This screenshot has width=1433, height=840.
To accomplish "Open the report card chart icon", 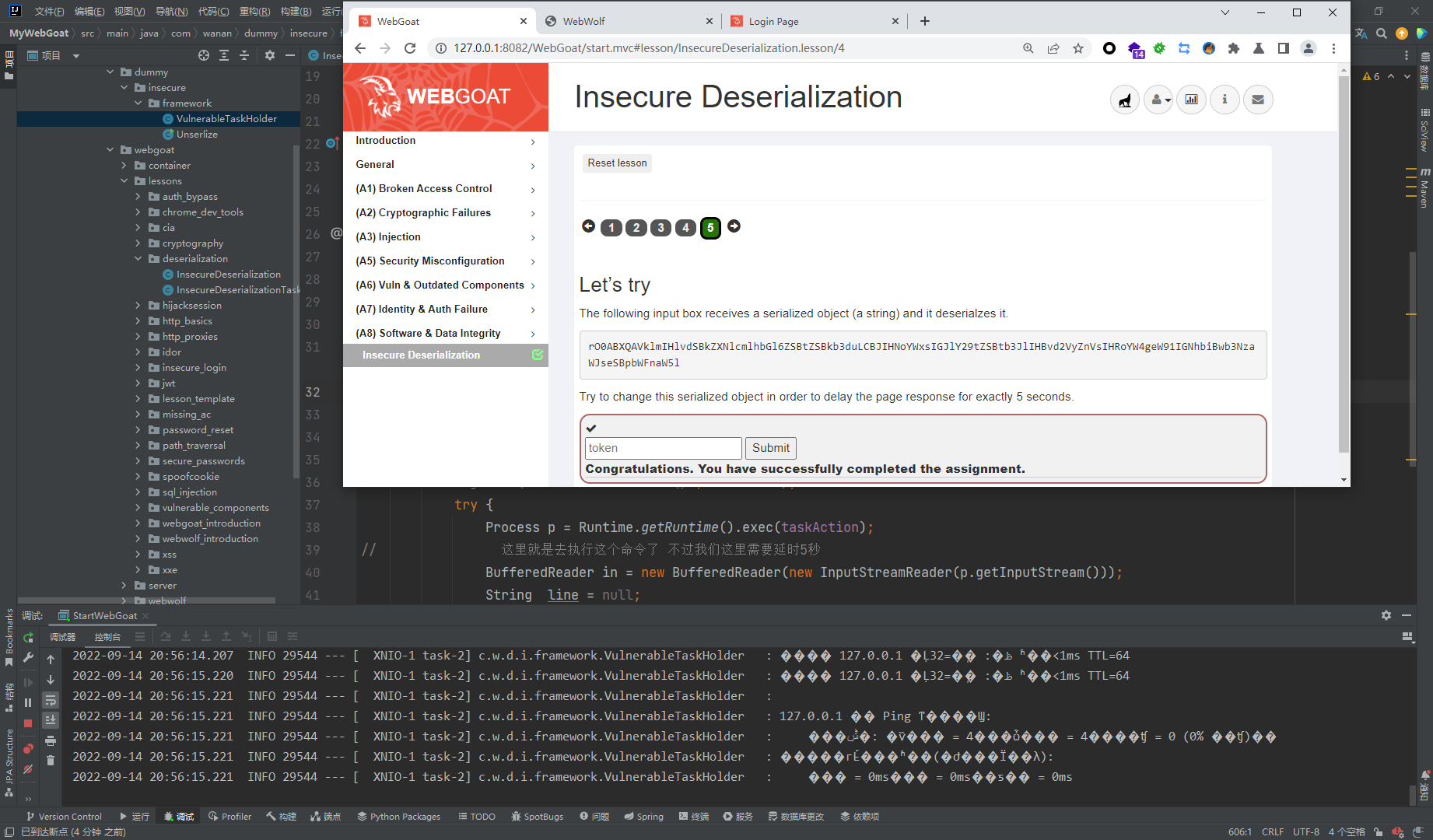I will [x=1192, y=100].
